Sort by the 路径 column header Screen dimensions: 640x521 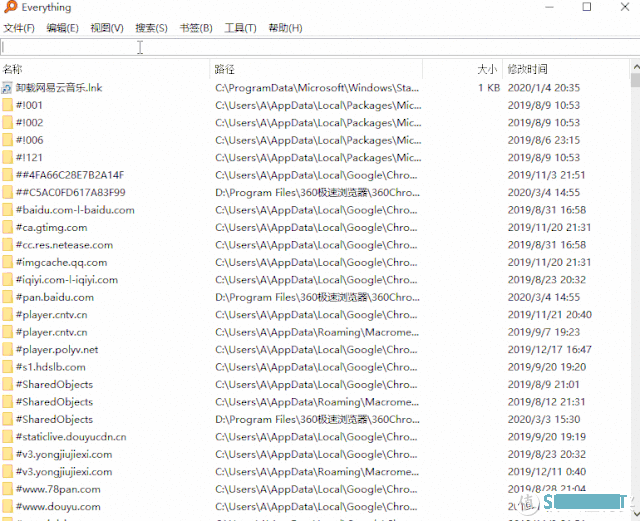click(x=316, y=69)
